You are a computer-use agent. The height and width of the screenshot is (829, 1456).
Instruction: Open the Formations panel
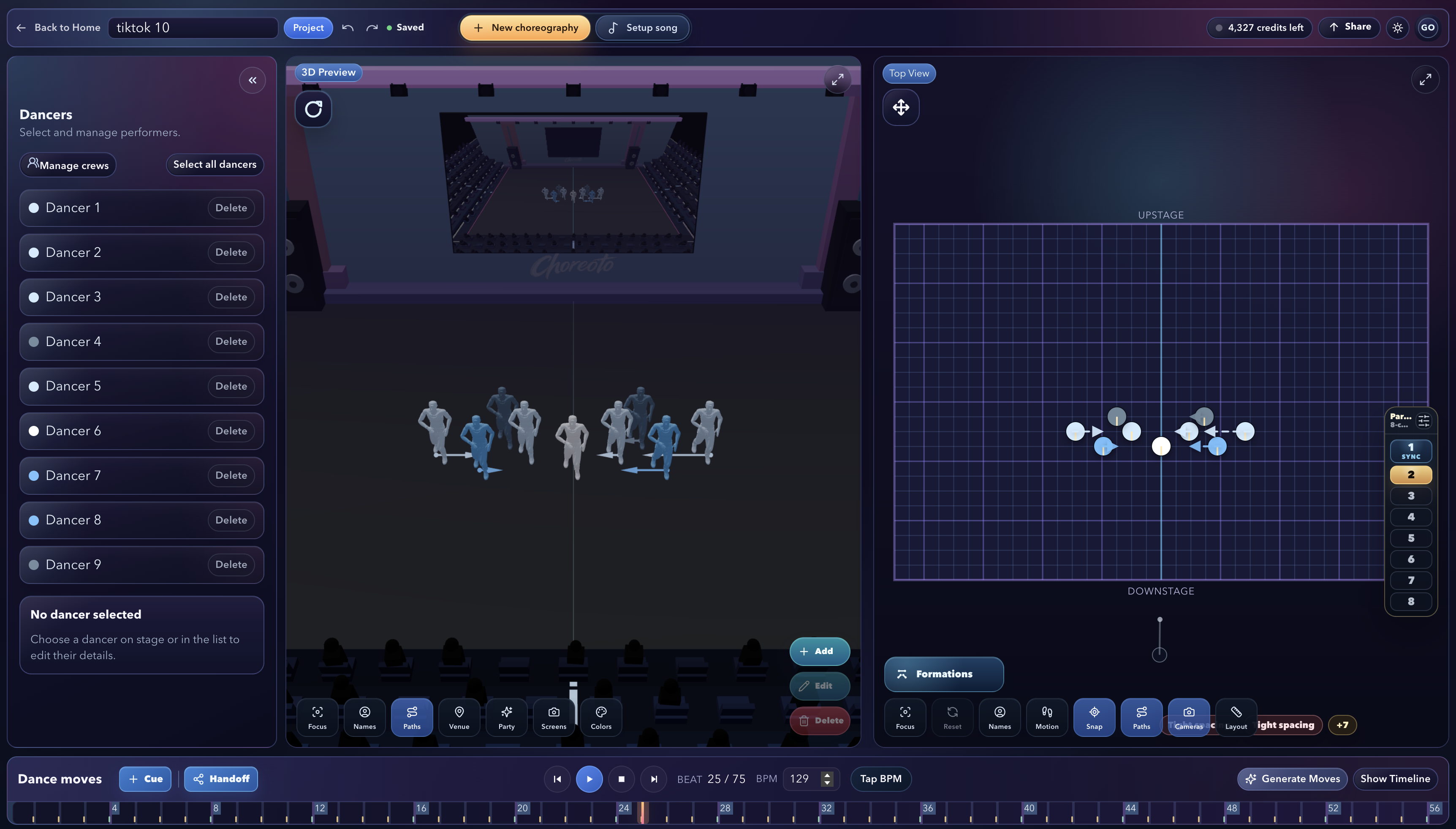[x=943, y=674]
